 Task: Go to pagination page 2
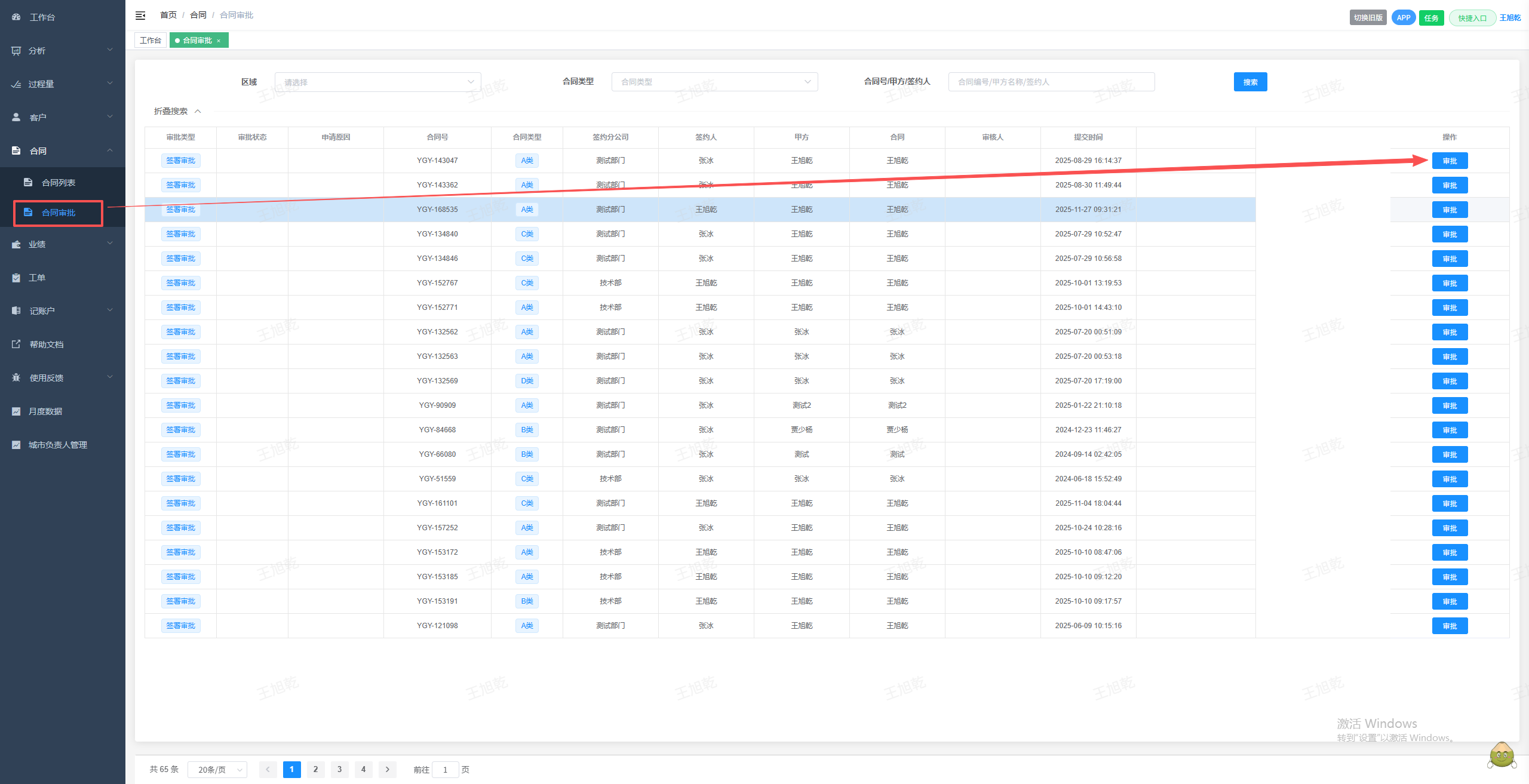[316, 770]
